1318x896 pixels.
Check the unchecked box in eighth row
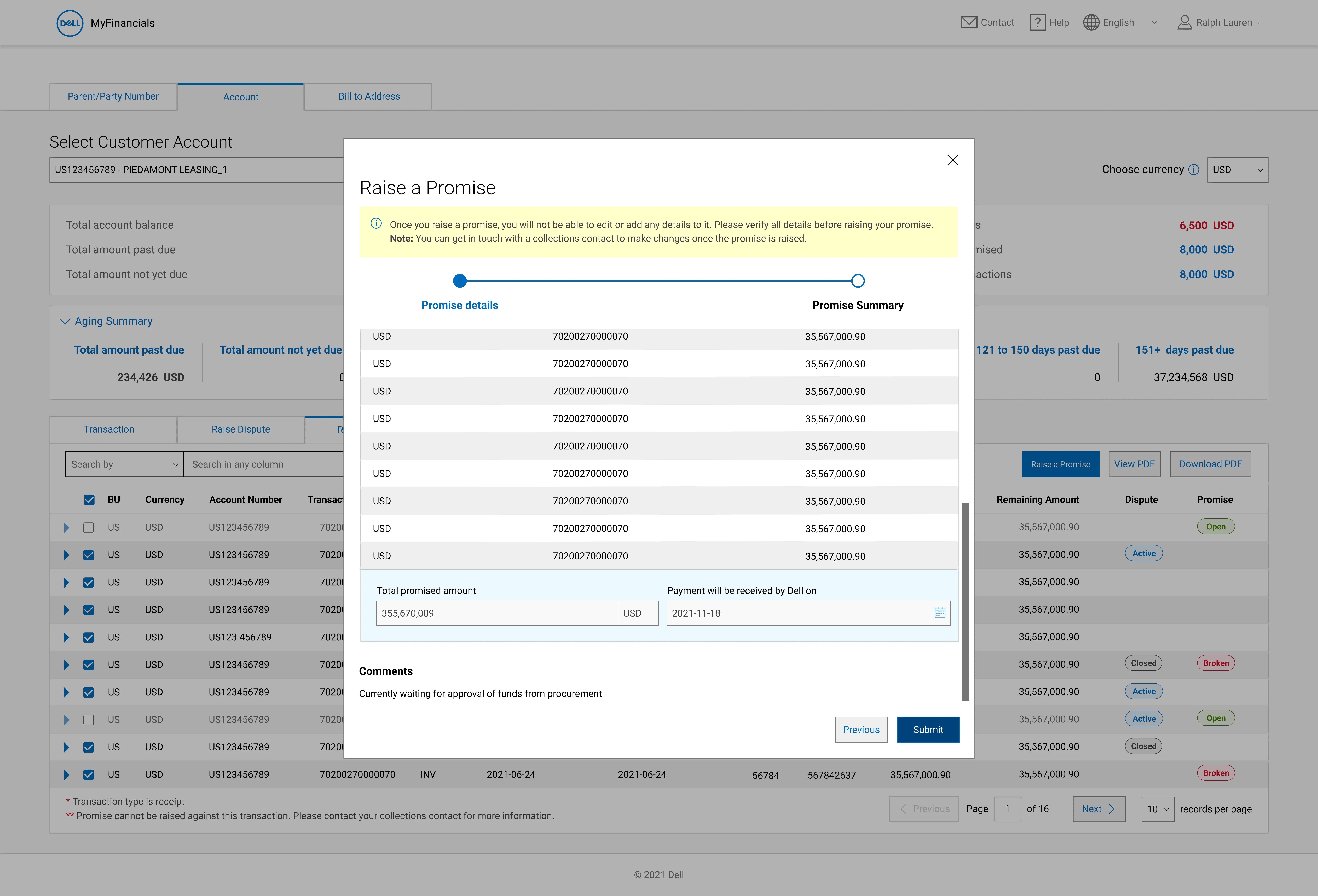pyautogui.click(x=89, y=720)
